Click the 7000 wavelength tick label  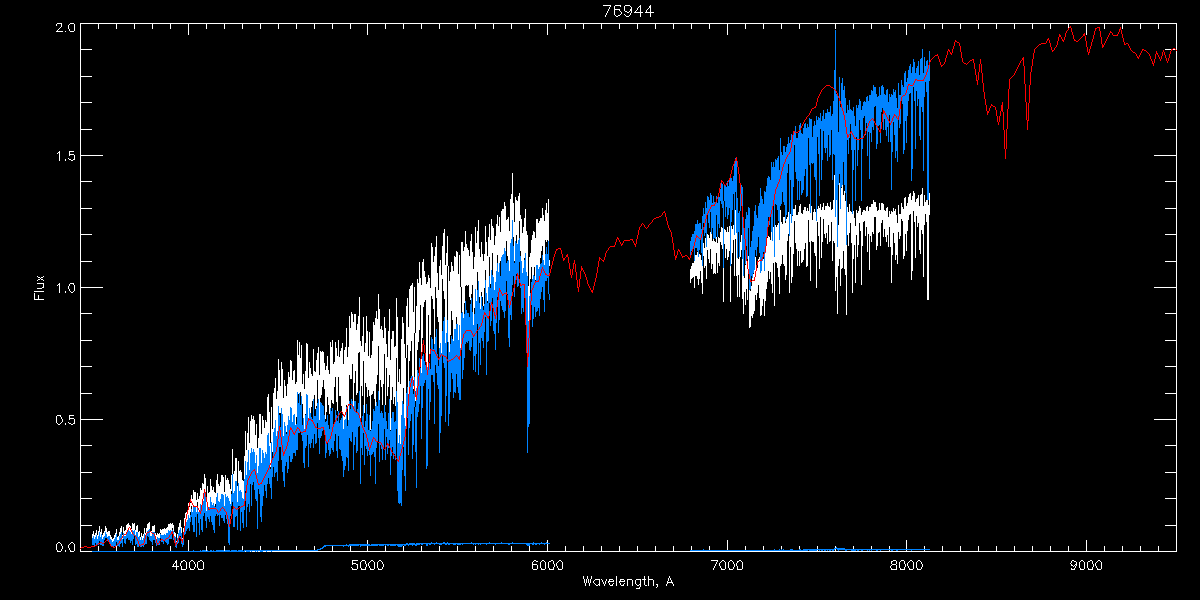point(727,565)
